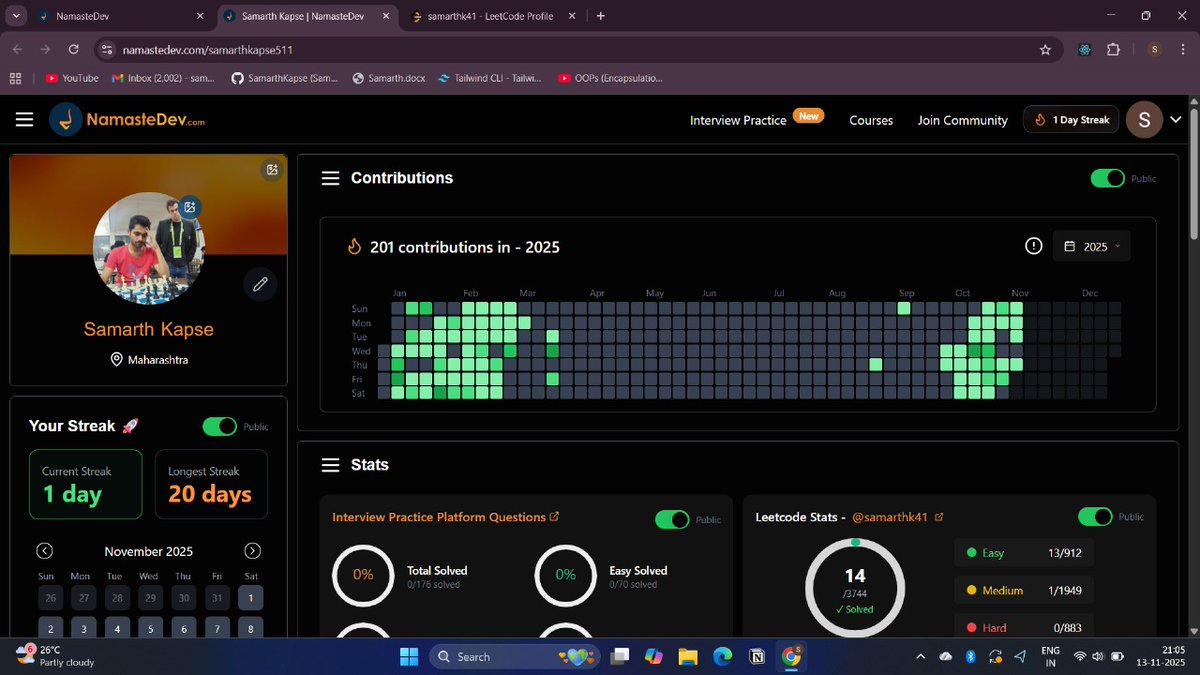Open Join Community
The image size is (1200, 675).
[961, 120]
